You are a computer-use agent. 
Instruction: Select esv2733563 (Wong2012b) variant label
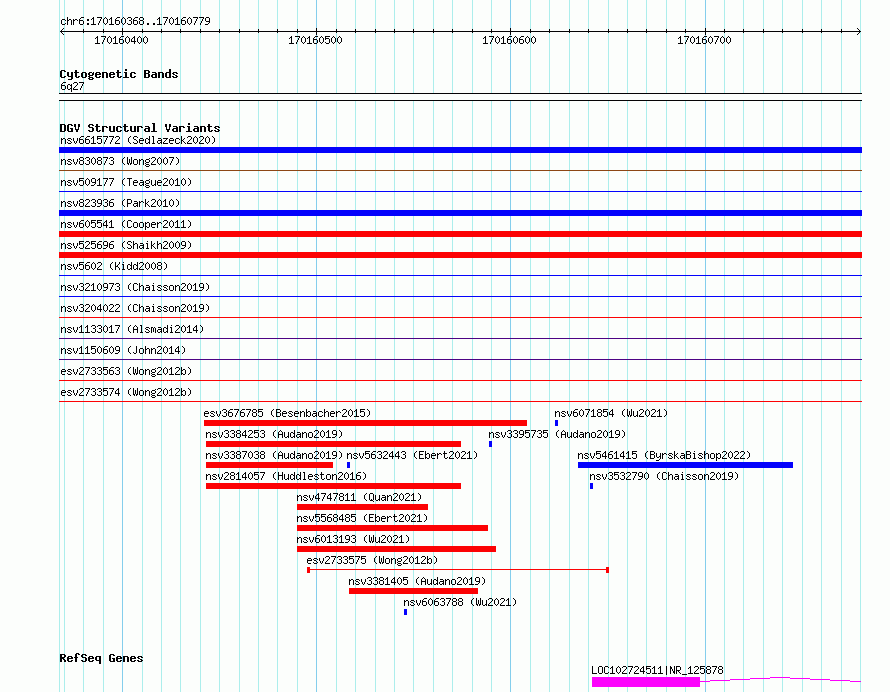[x=126, y=371]
